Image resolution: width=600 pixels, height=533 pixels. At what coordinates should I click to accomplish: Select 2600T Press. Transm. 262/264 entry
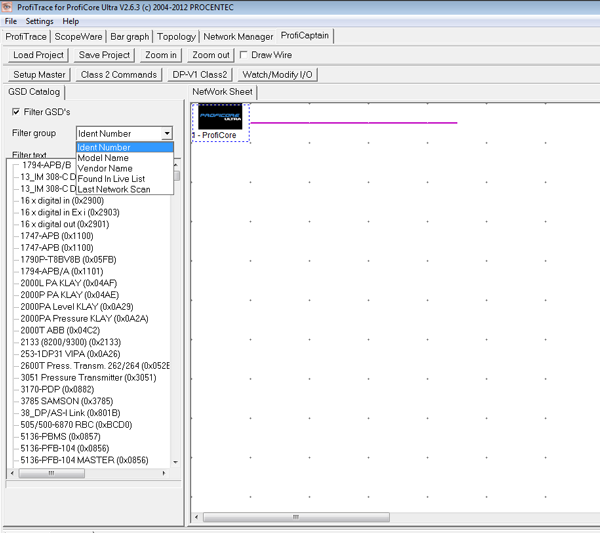[x=95, y=366]
